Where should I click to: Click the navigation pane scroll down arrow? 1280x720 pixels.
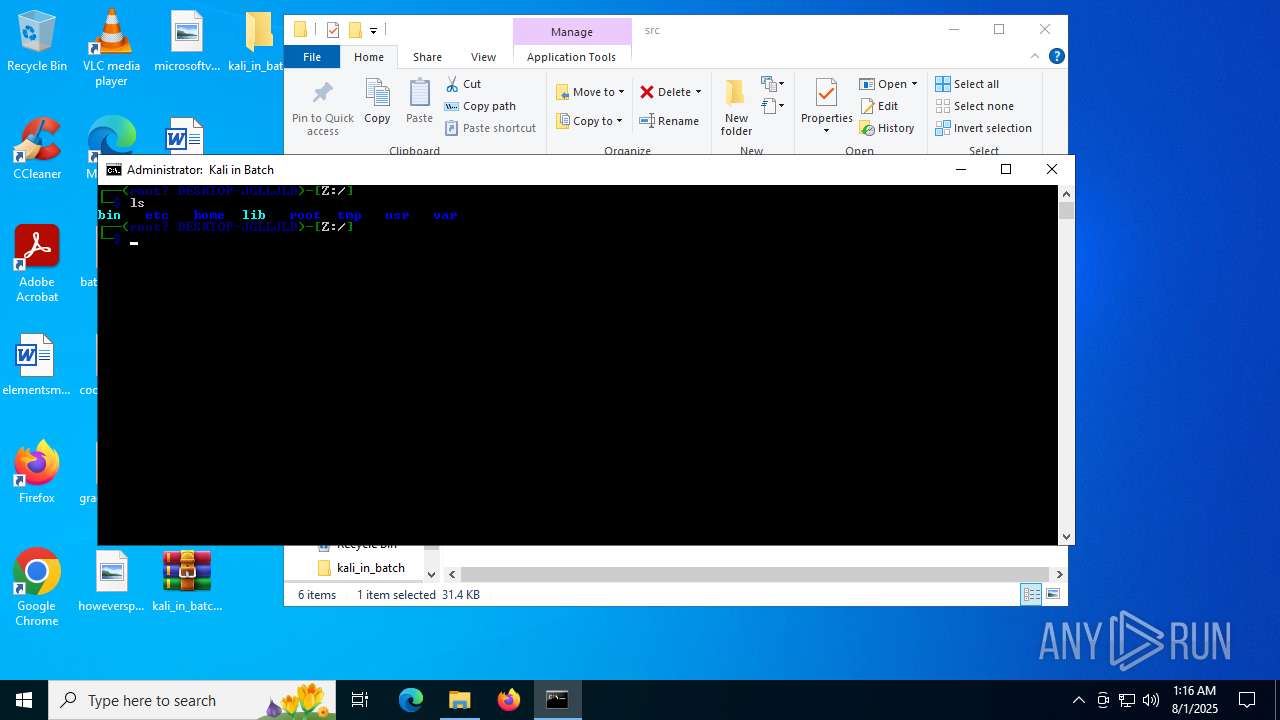pyautogui.click(x=431, y=574)
